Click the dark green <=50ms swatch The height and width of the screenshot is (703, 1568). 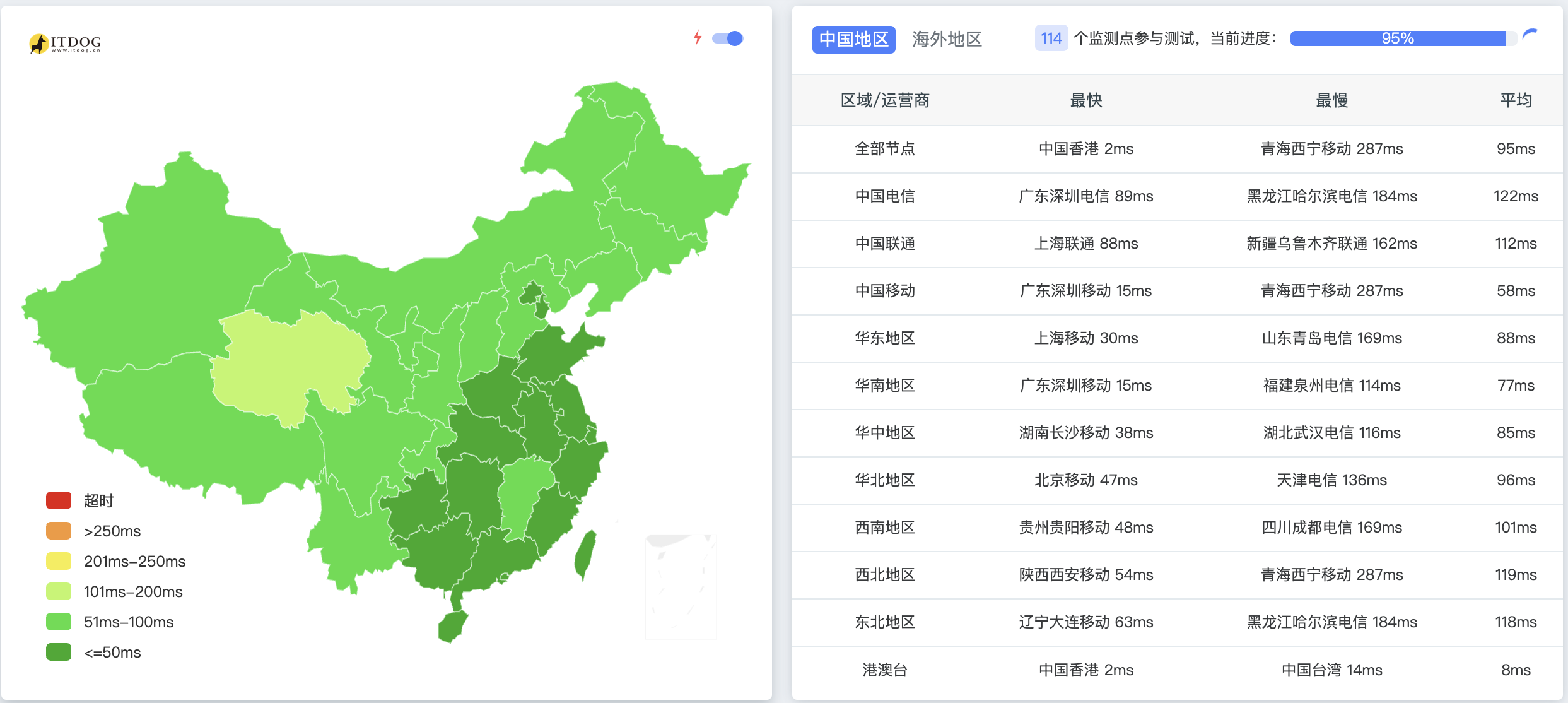[59, 652]
